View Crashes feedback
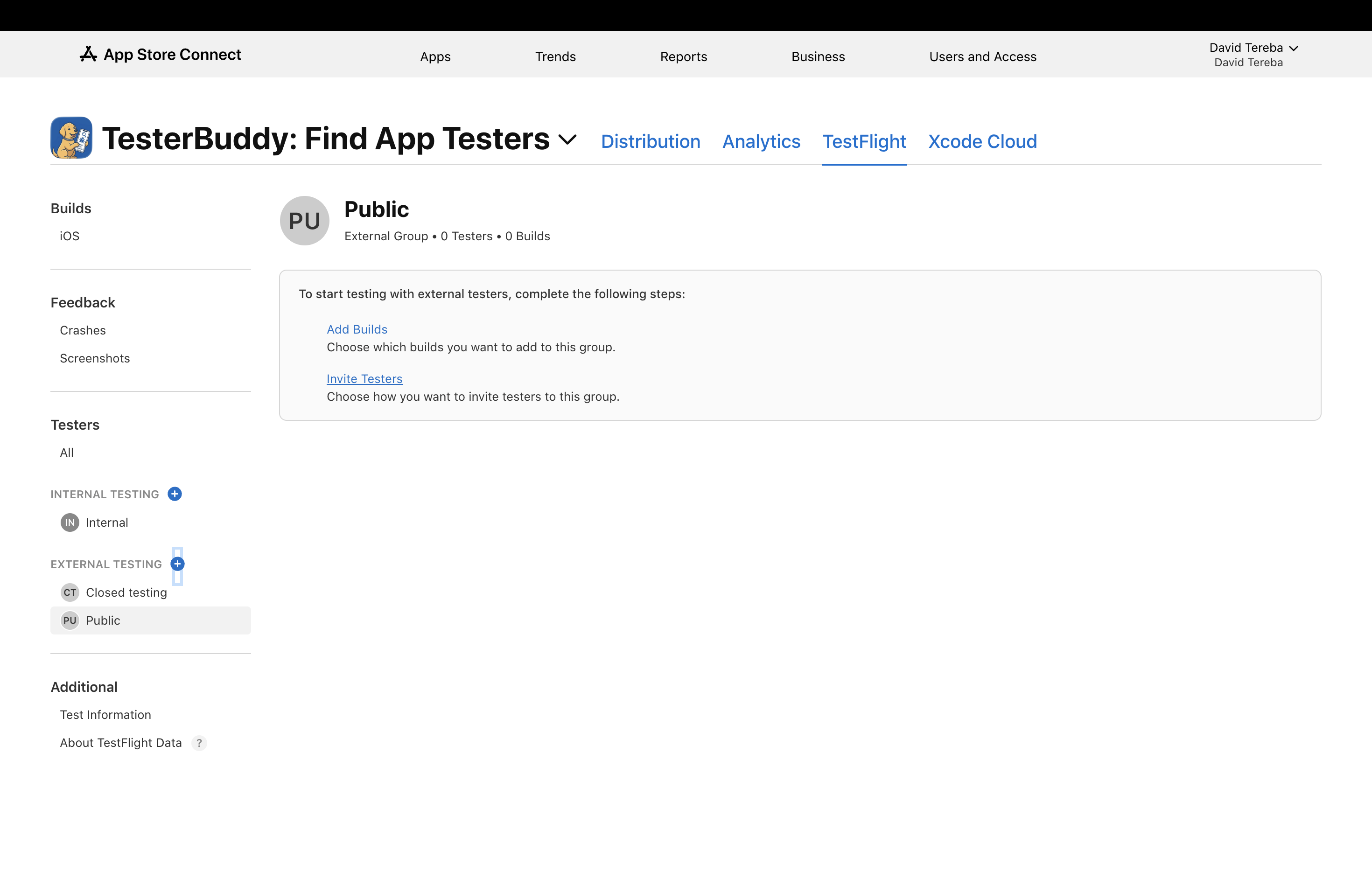 point(83,330)
